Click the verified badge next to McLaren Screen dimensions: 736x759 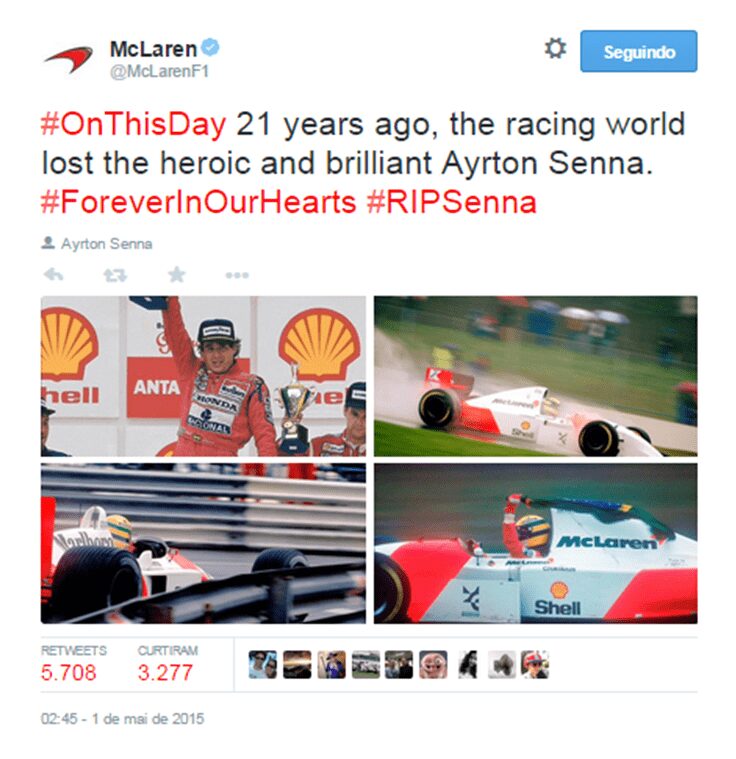tap(210, 48)
